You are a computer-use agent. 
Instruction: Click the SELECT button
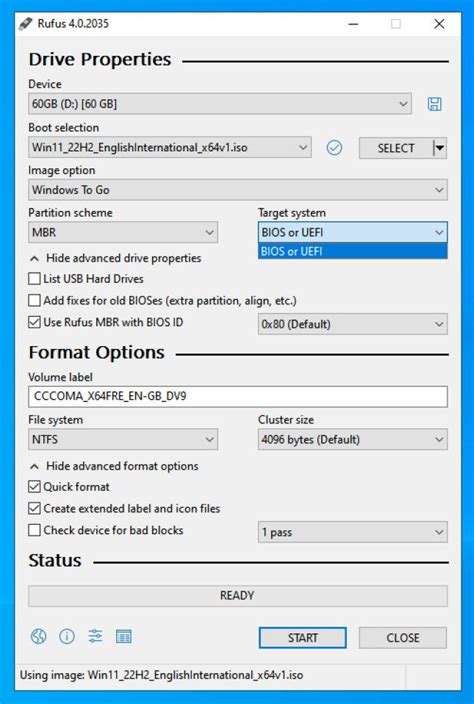click(396, 148)
